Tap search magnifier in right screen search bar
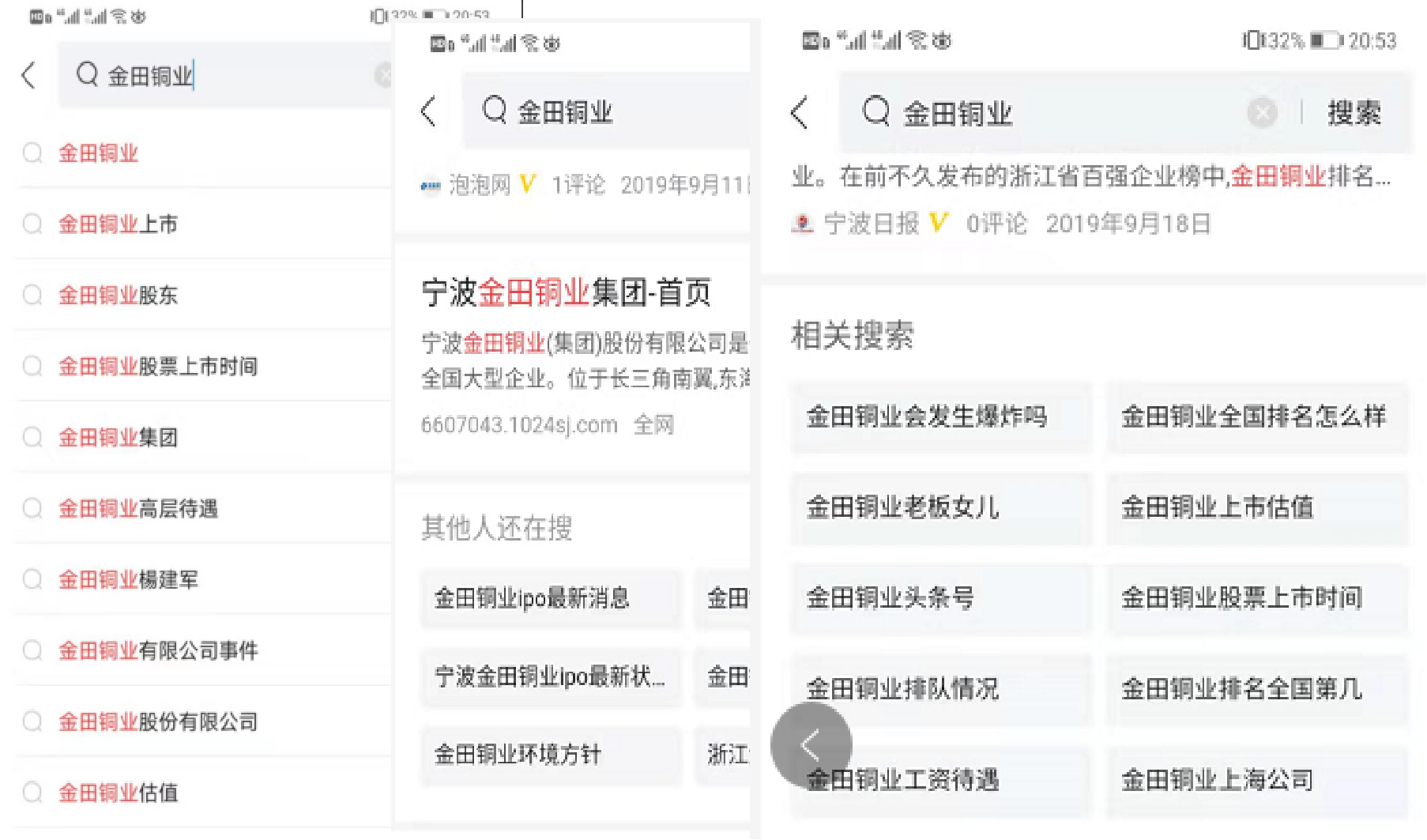 876,111
